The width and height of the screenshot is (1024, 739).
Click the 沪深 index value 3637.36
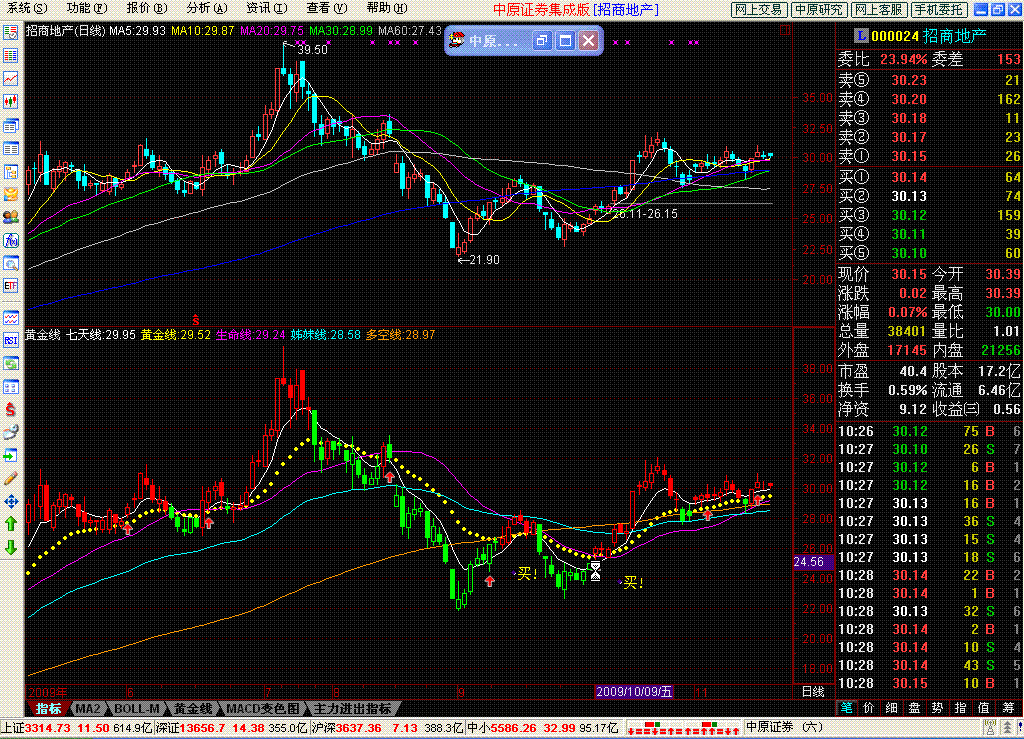359,728
